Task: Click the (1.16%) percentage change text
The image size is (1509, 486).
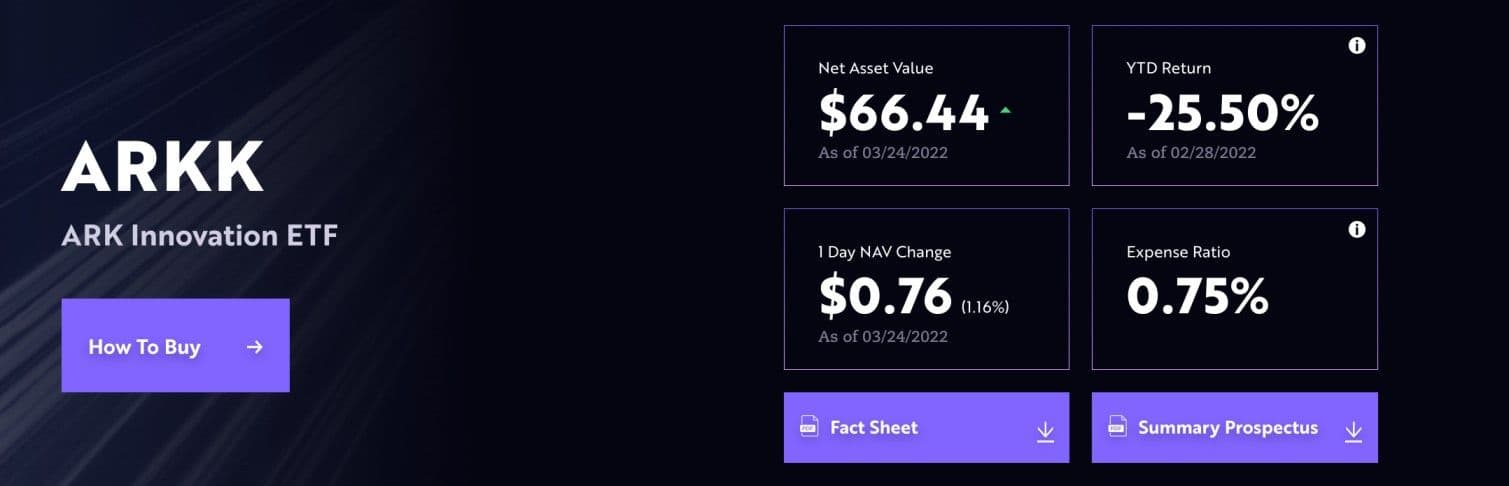Action: [985, 307]
